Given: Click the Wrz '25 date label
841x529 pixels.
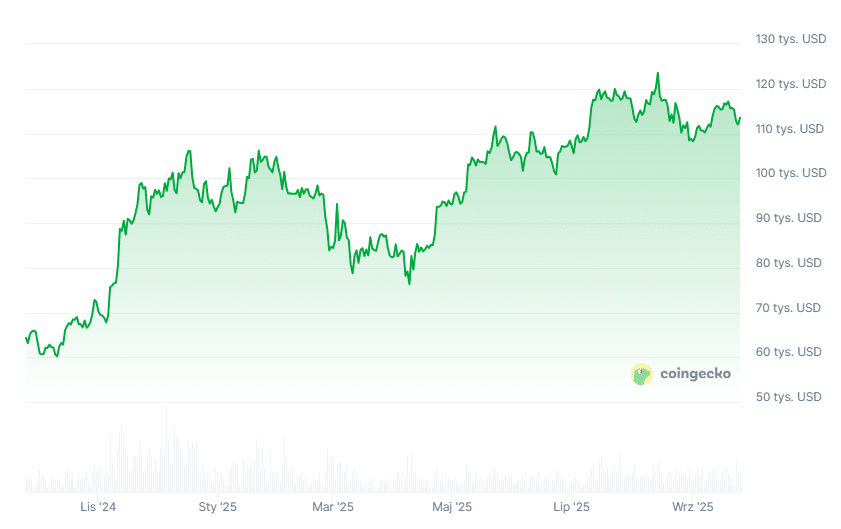Looking at the screenshot, I should [691, 508].
